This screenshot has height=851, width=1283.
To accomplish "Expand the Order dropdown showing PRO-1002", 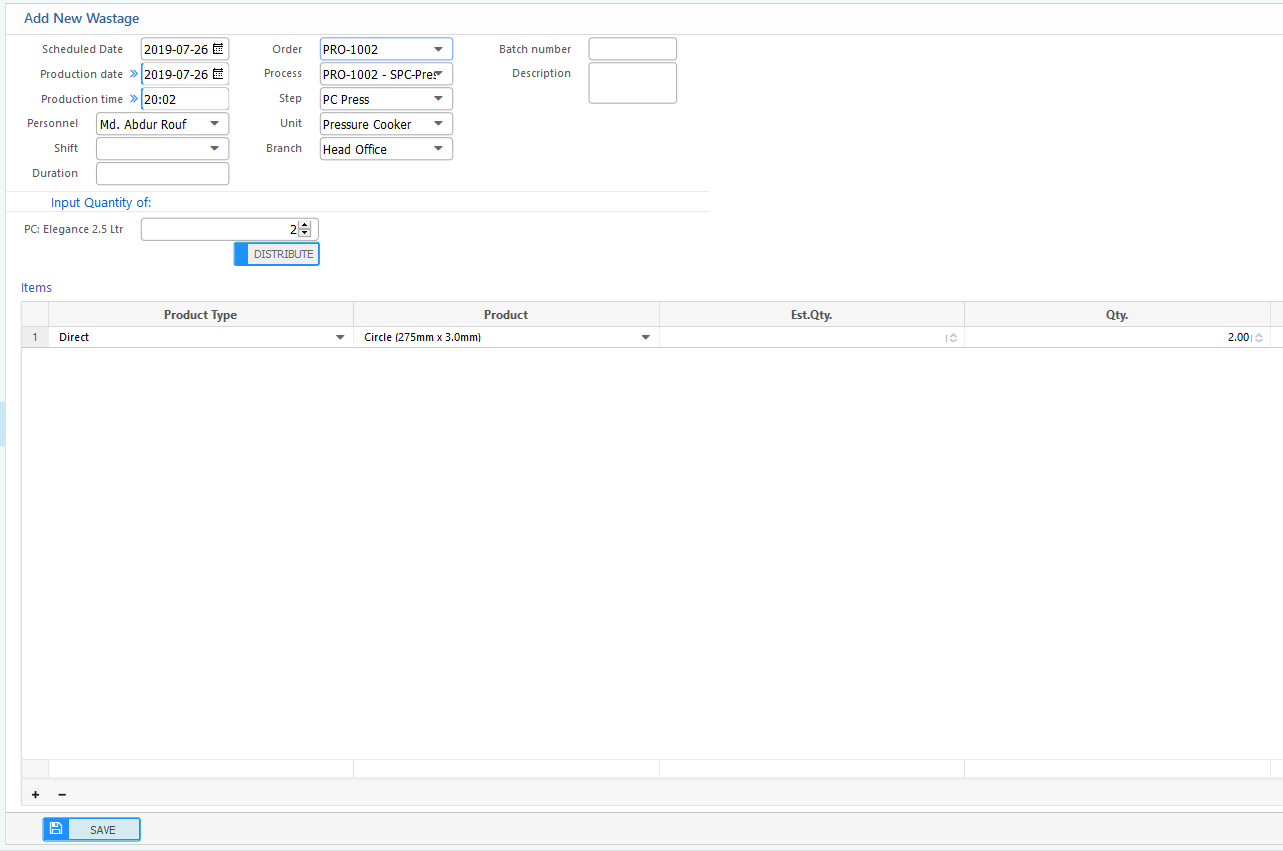I will (x=438, y=49).
